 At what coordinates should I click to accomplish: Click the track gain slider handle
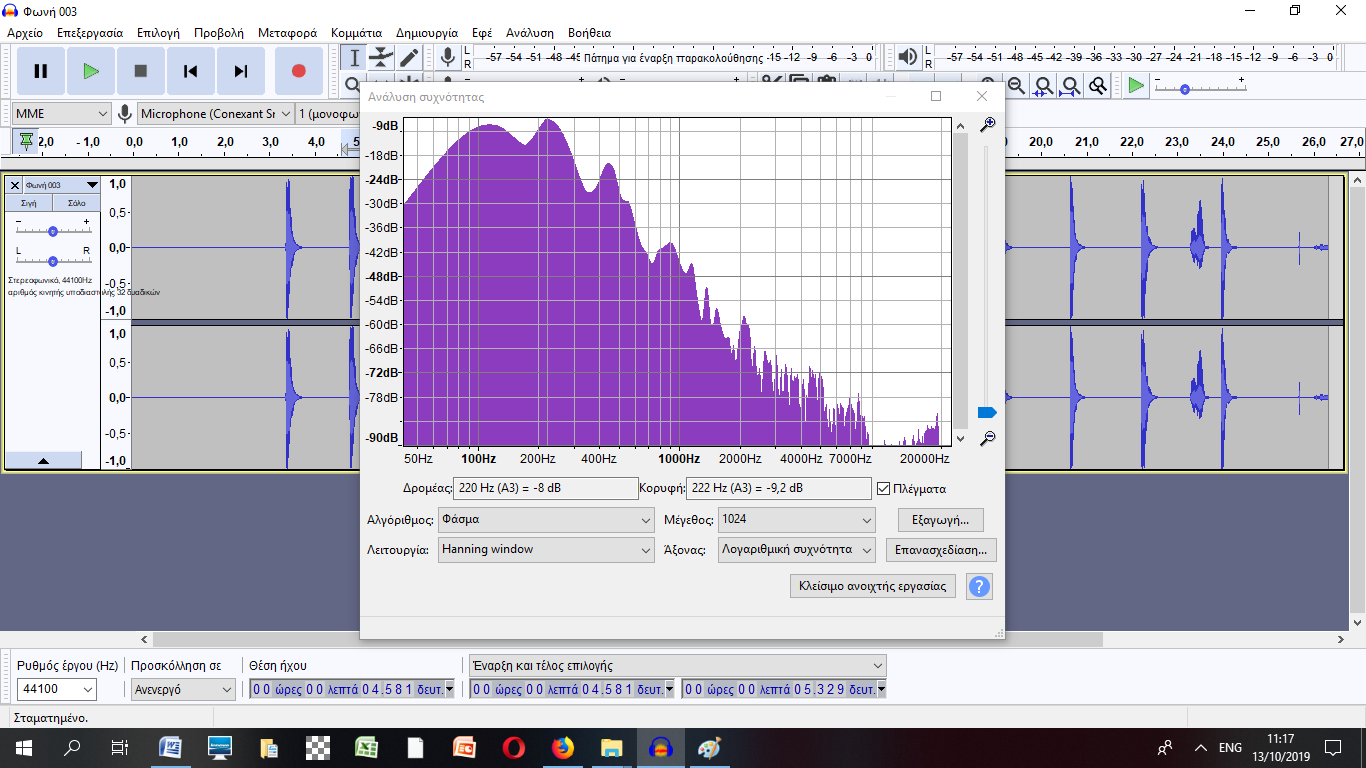(53, 231)
